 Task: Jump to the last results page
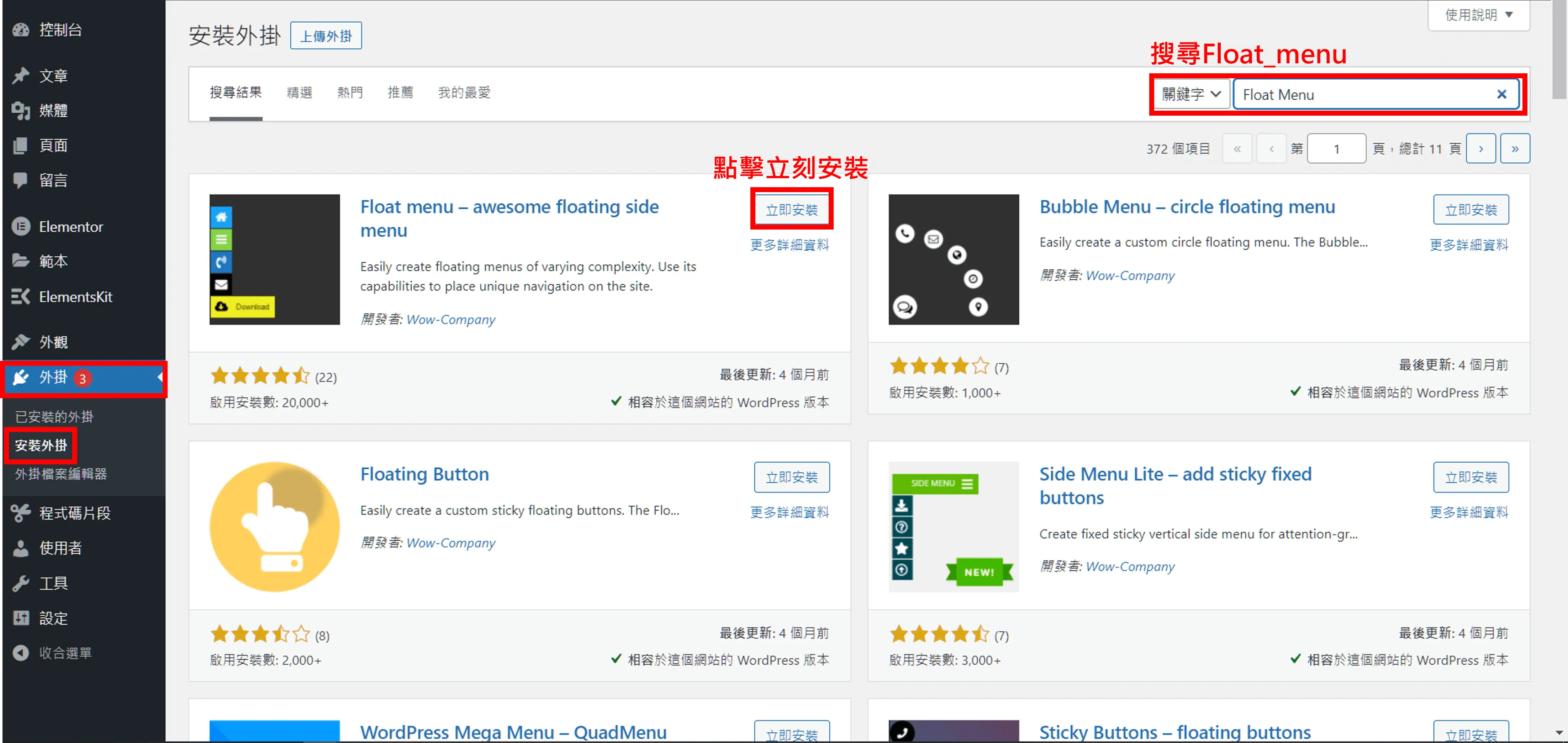point(1515,149)
